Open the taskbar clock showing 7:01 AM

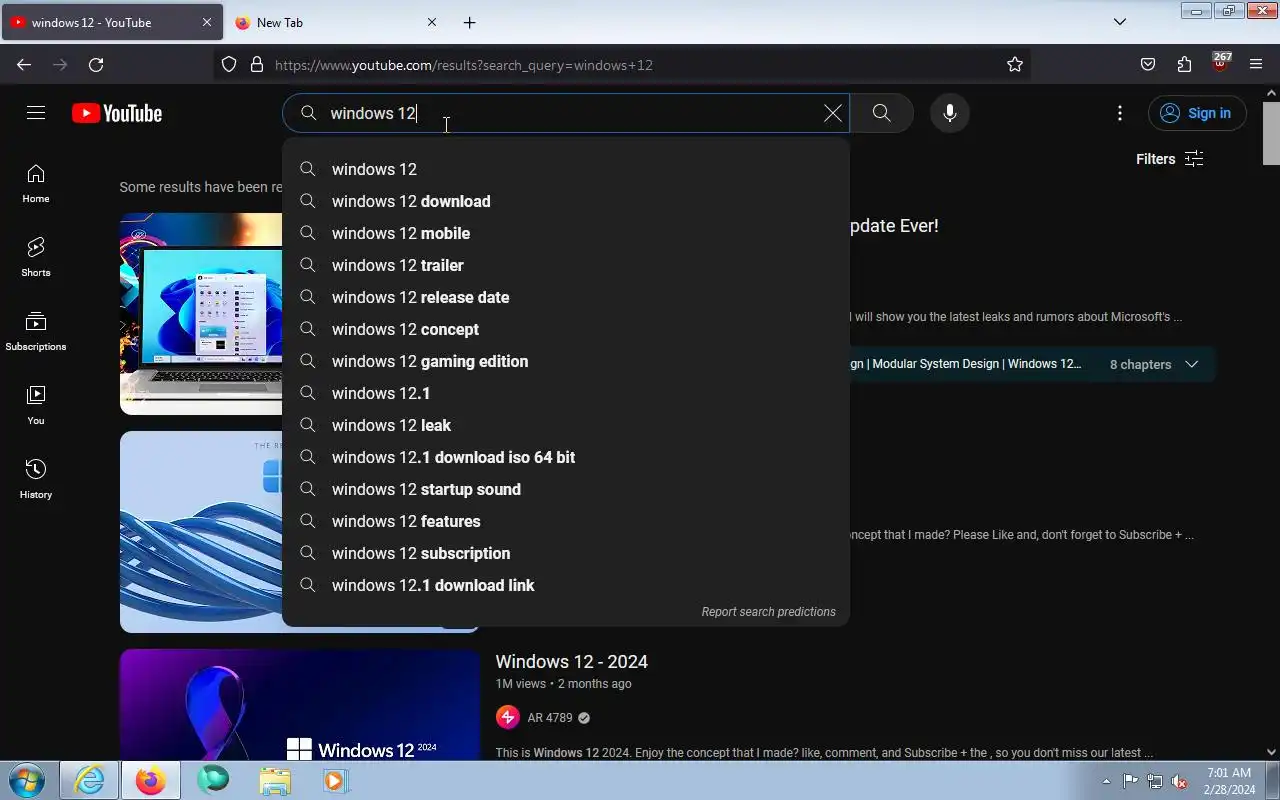[1229, 781]
